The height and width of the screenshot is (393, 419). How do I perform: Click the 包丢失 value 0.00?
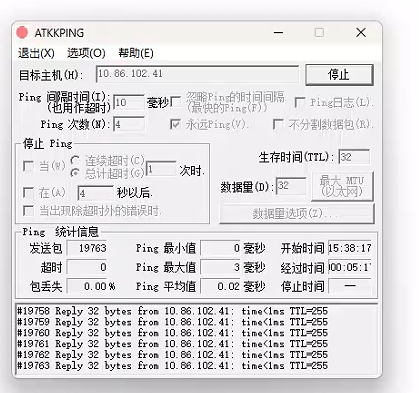coord(87,286)
